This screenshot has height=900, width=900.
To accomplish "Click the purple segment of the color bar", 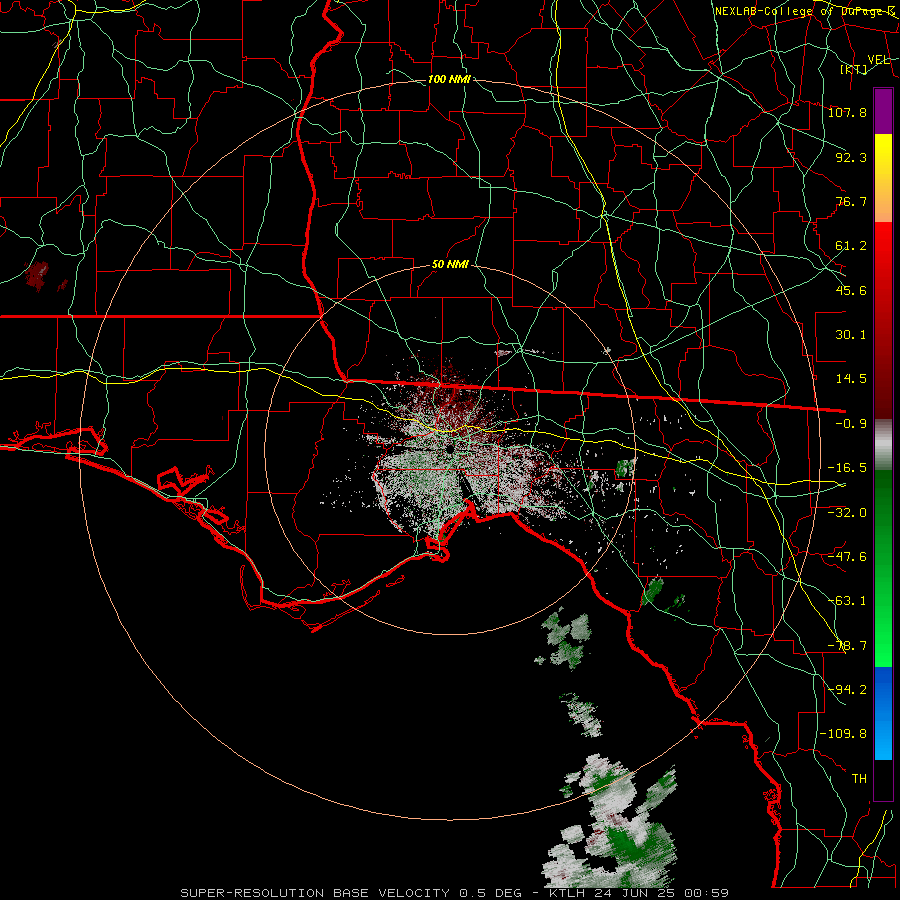I will (x=883, y=111).
